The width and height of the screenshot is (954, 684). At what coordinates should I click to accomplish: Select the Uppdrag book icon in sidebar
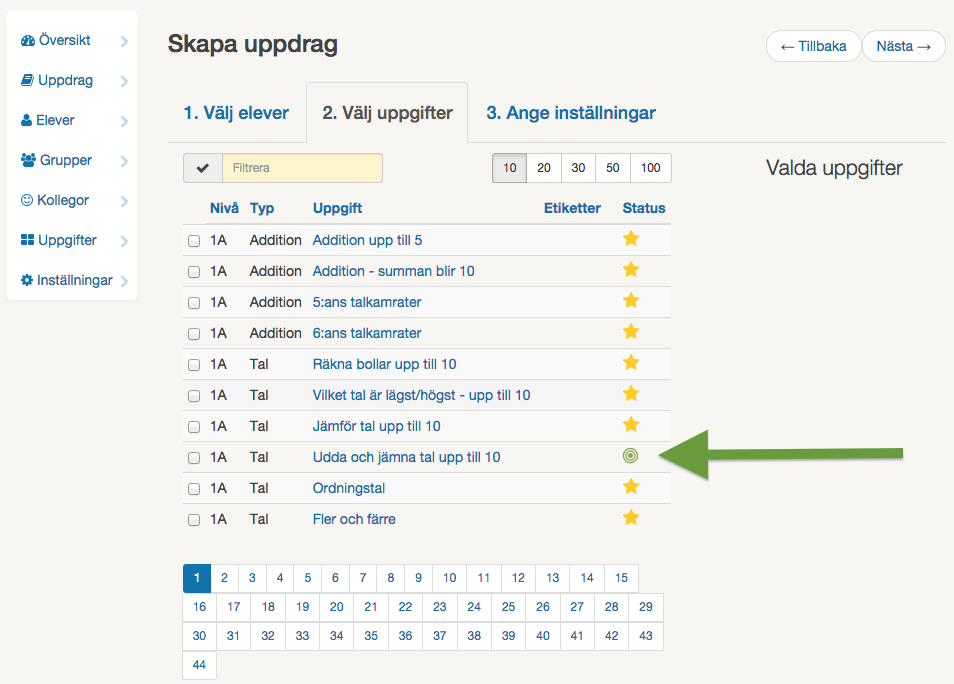pos(27,81)
